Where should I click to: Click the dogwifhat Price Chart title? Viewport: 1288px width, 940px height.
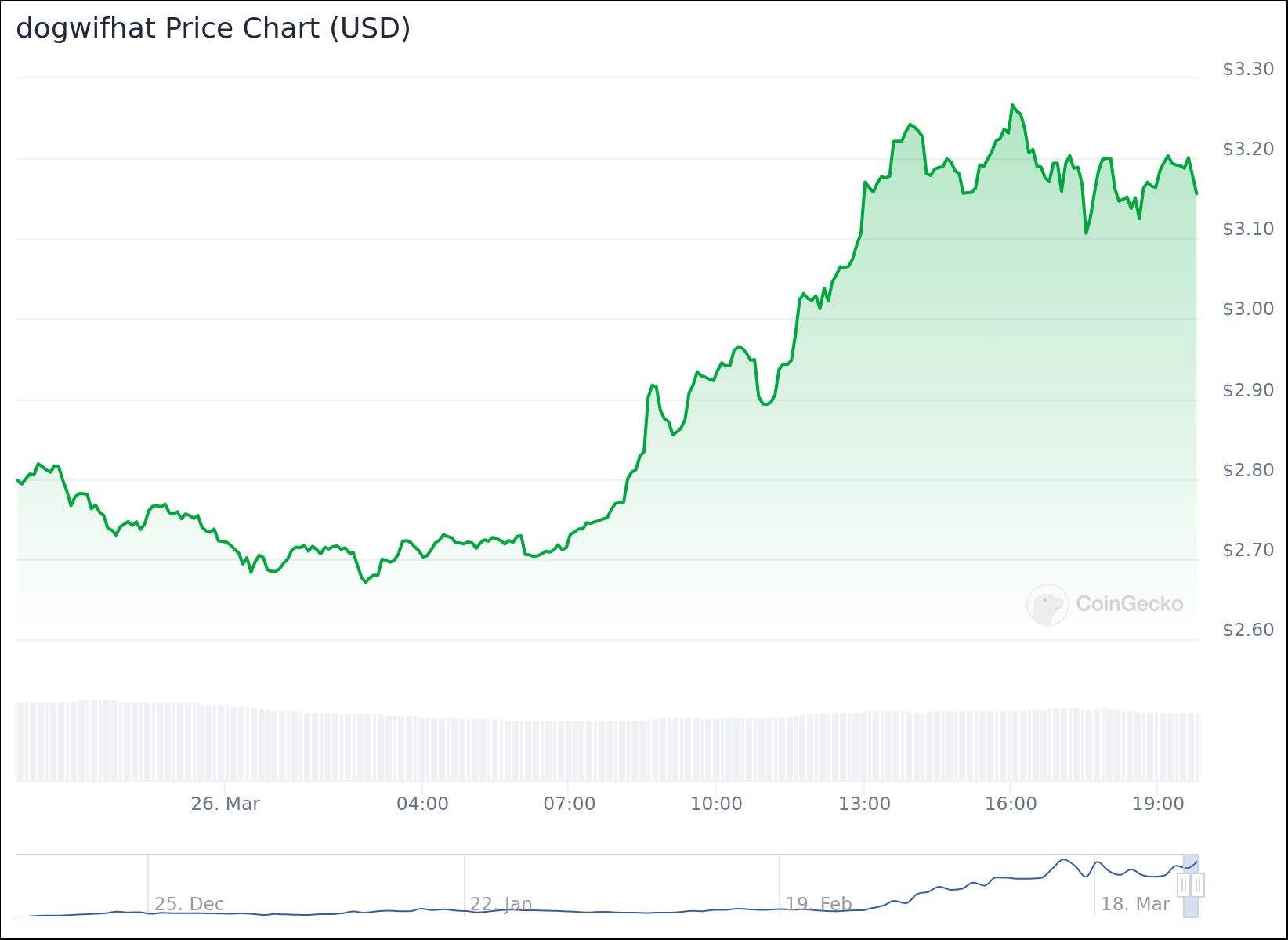(213, 28)
